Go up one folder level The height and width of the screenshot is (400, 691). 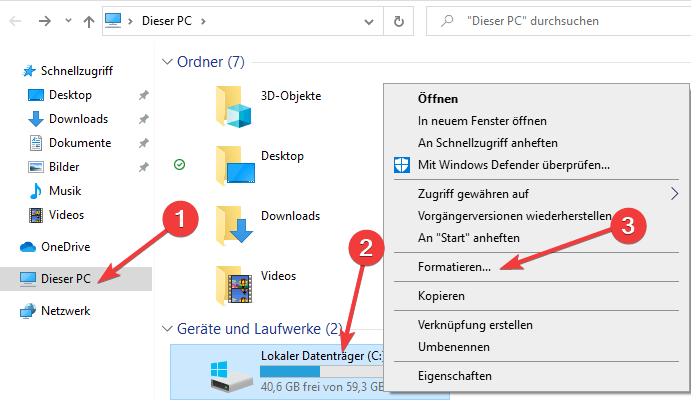tap(89, 21)
